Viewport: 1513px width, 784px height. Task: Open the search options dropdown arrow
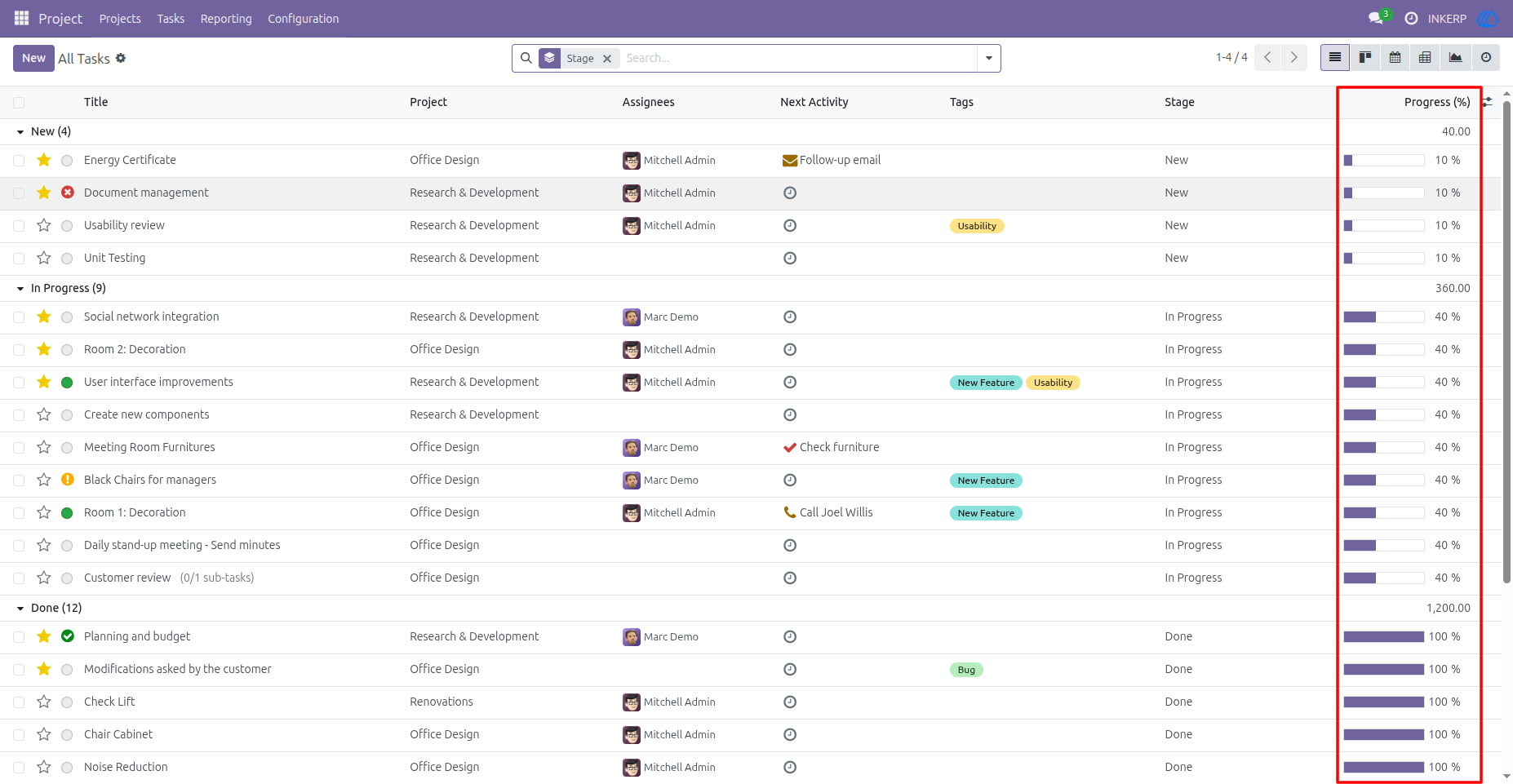pos(989,58)
